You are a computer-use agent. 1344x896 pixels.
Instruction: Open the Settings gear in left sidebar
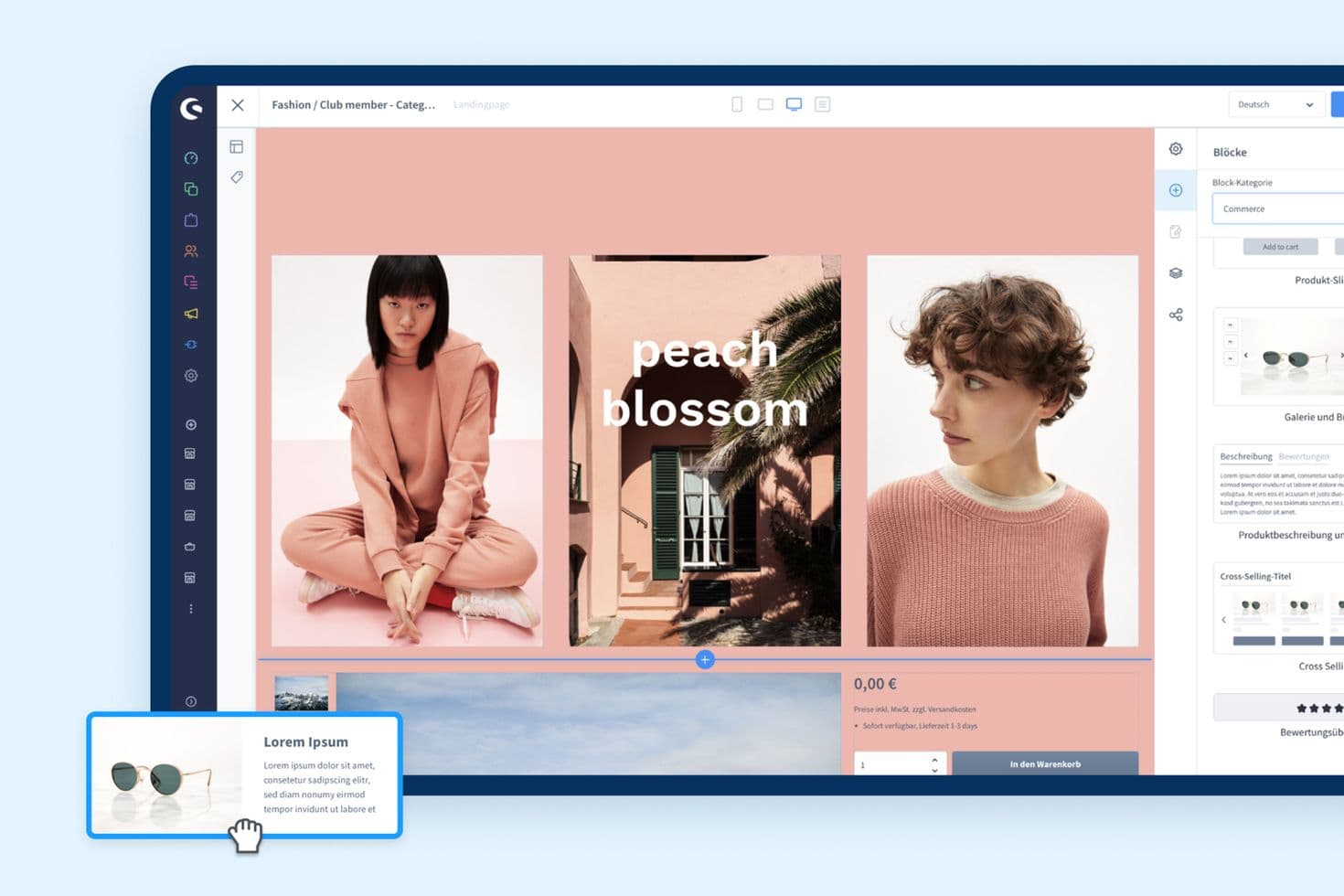(x=191, y=376)
